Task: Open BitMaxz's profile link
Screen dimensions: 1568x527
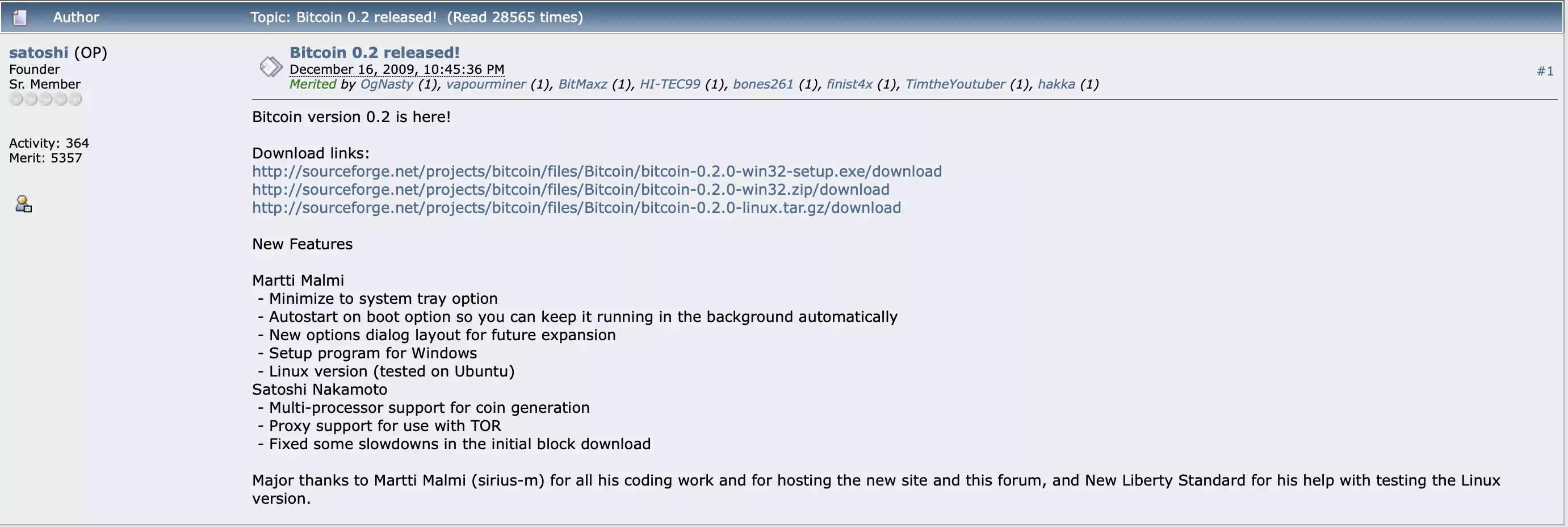Action: coord(582,84)
